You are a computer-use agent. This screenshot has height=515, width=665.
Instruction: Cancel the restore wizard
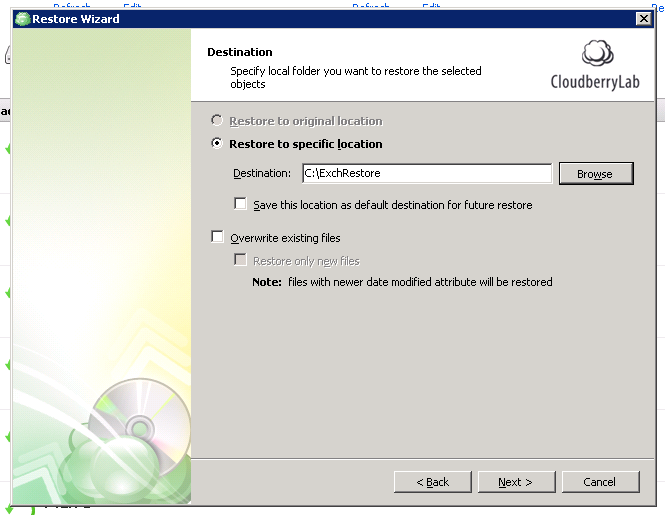599,482
